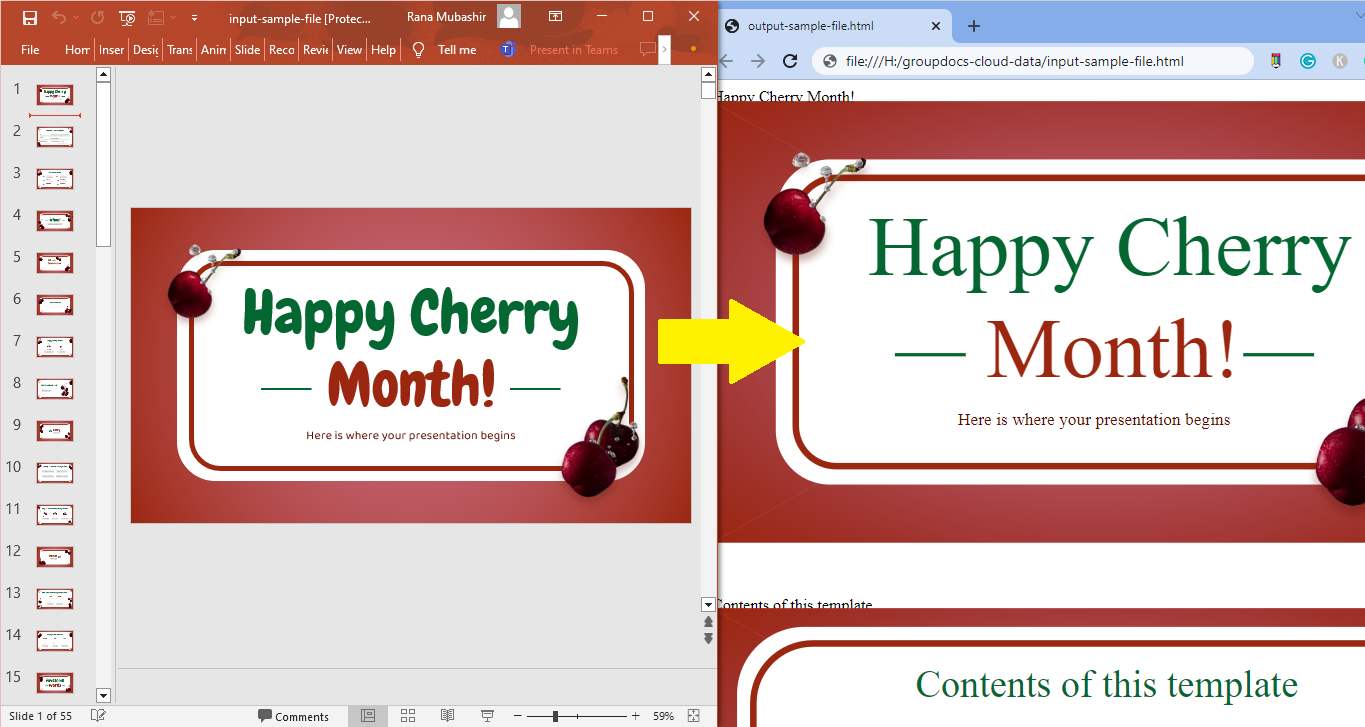Select slide 5 thumbnail
The image size is (1365, 727).
(x=54, y=262)
